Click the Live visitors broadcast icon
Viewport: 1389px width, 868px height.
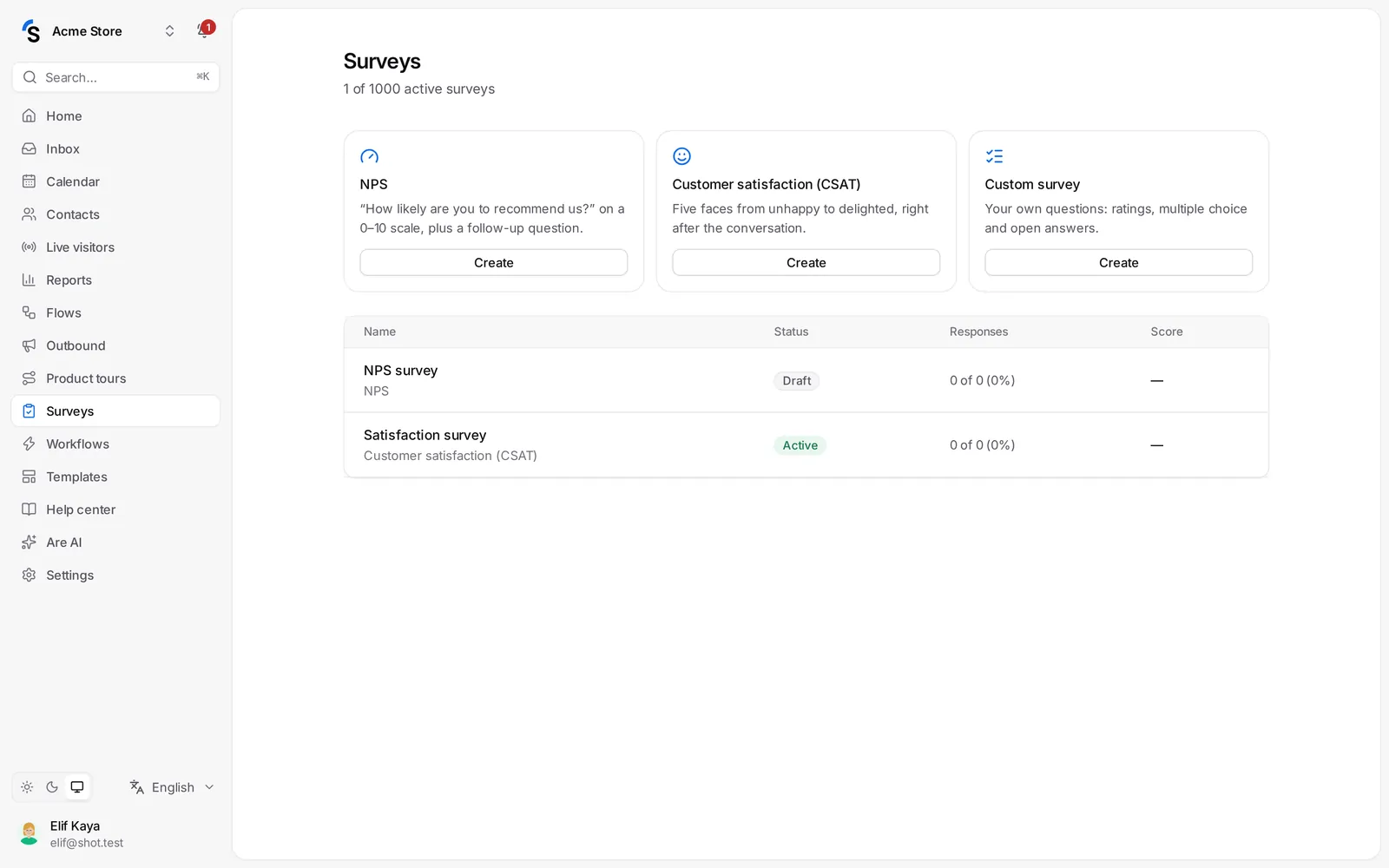[x=29, y=247]
